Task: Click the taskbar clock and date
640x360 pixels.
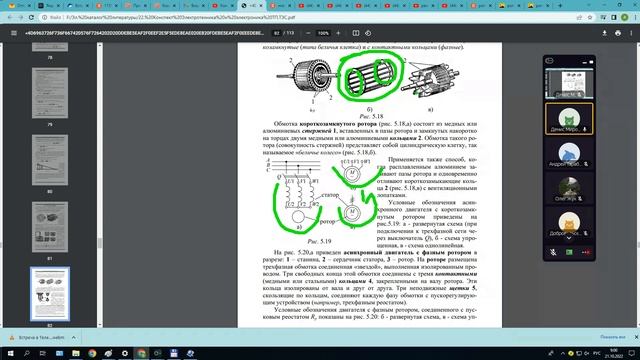Action: click(x=613, y=353)
